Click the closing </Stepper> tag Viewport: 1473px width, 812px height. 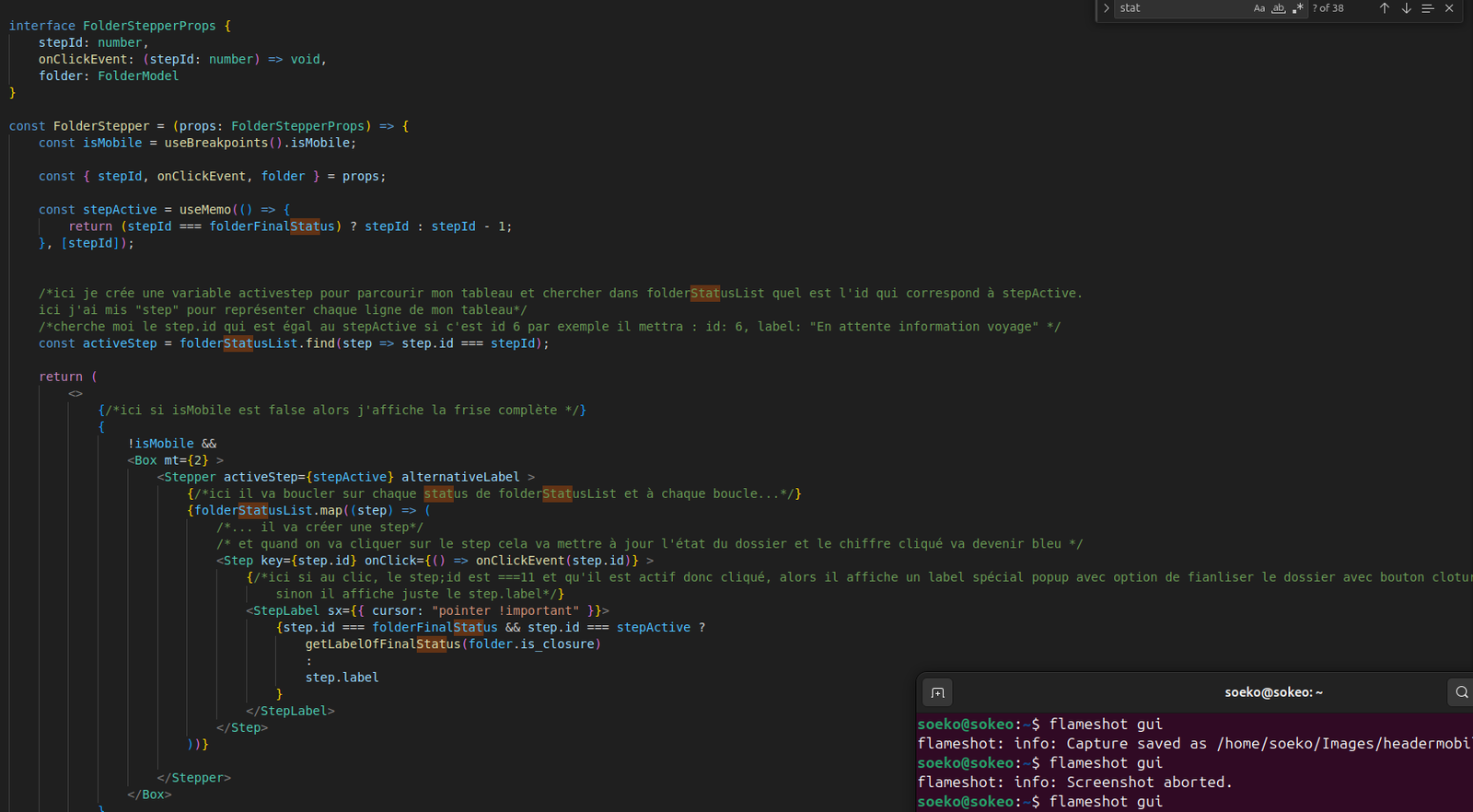[193, 778]
